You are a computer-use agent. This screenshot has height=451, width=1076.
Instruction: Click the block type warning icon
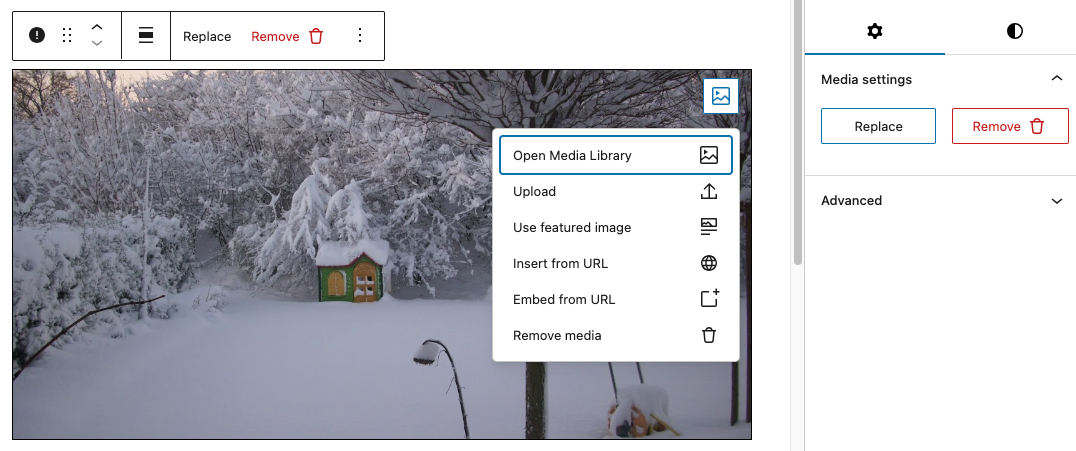coord(37,36)
